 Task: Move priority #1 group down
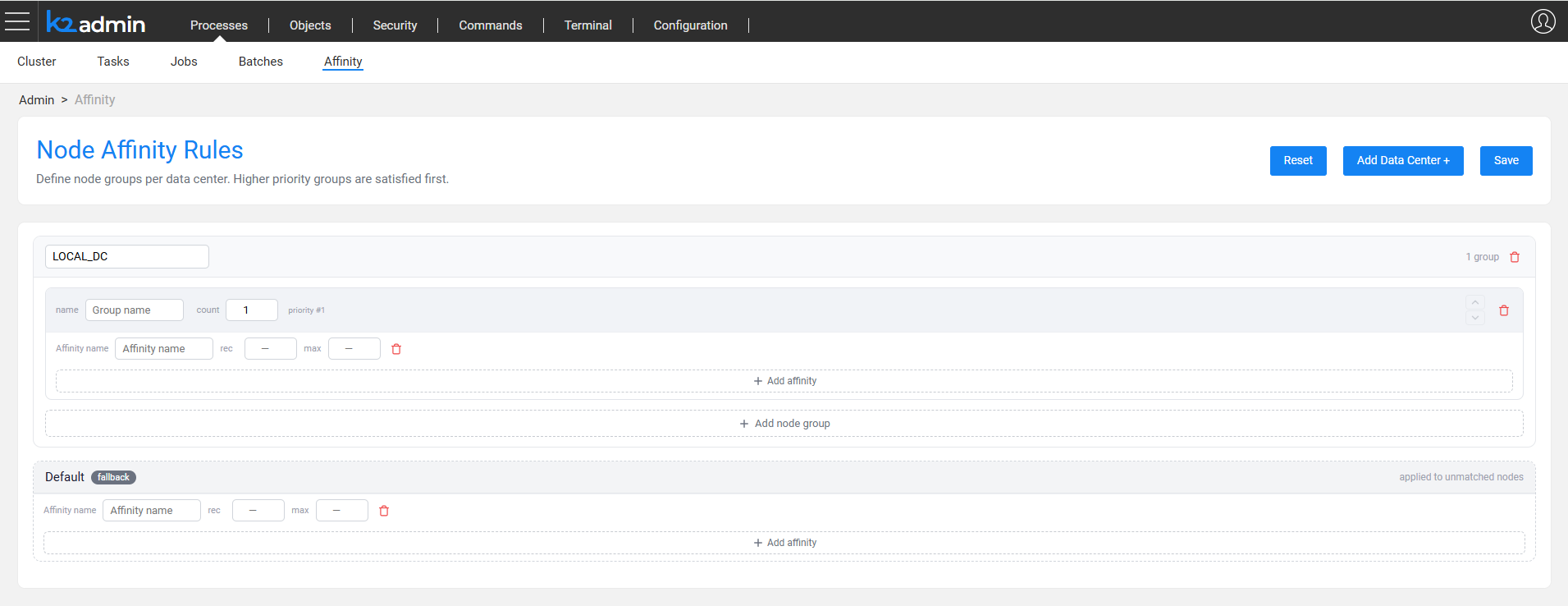(1475, 318)
